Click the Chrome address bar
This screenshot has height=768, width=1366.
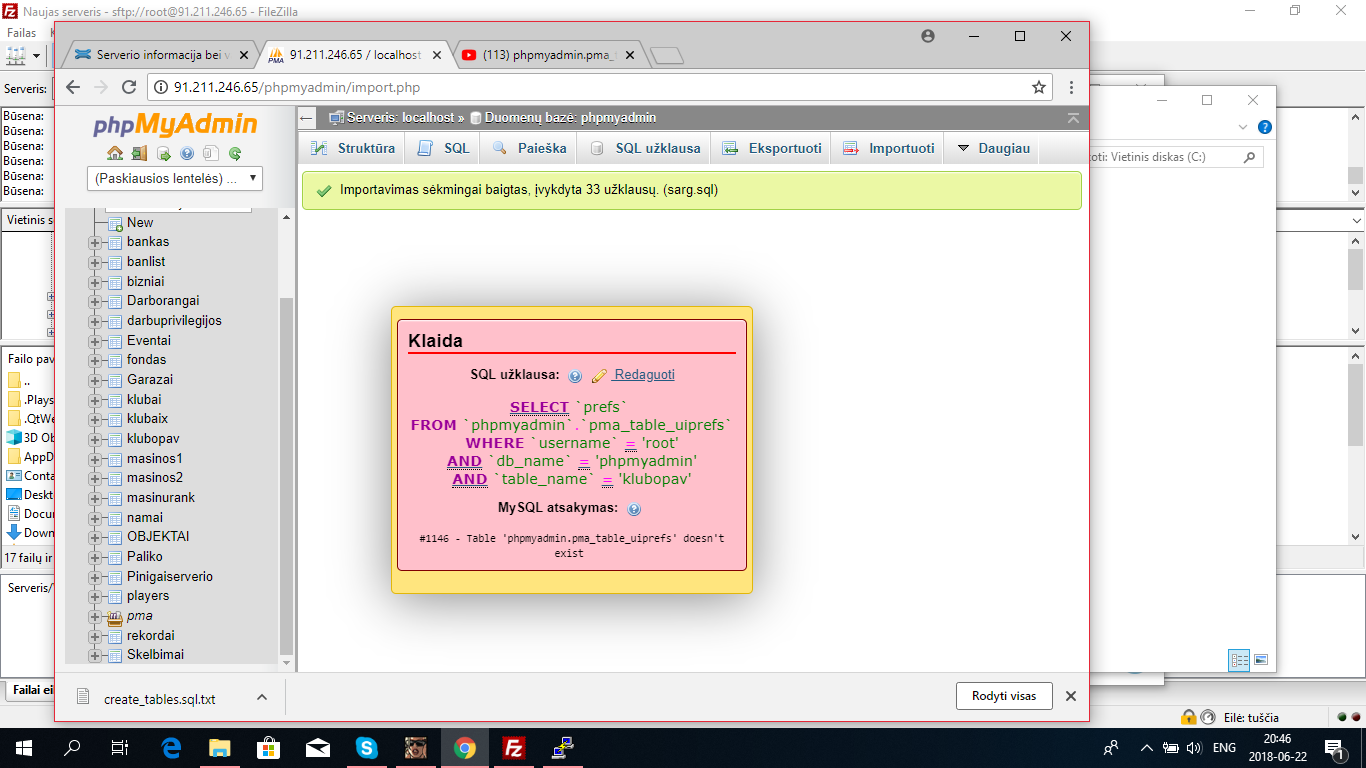tap(600, 88)
